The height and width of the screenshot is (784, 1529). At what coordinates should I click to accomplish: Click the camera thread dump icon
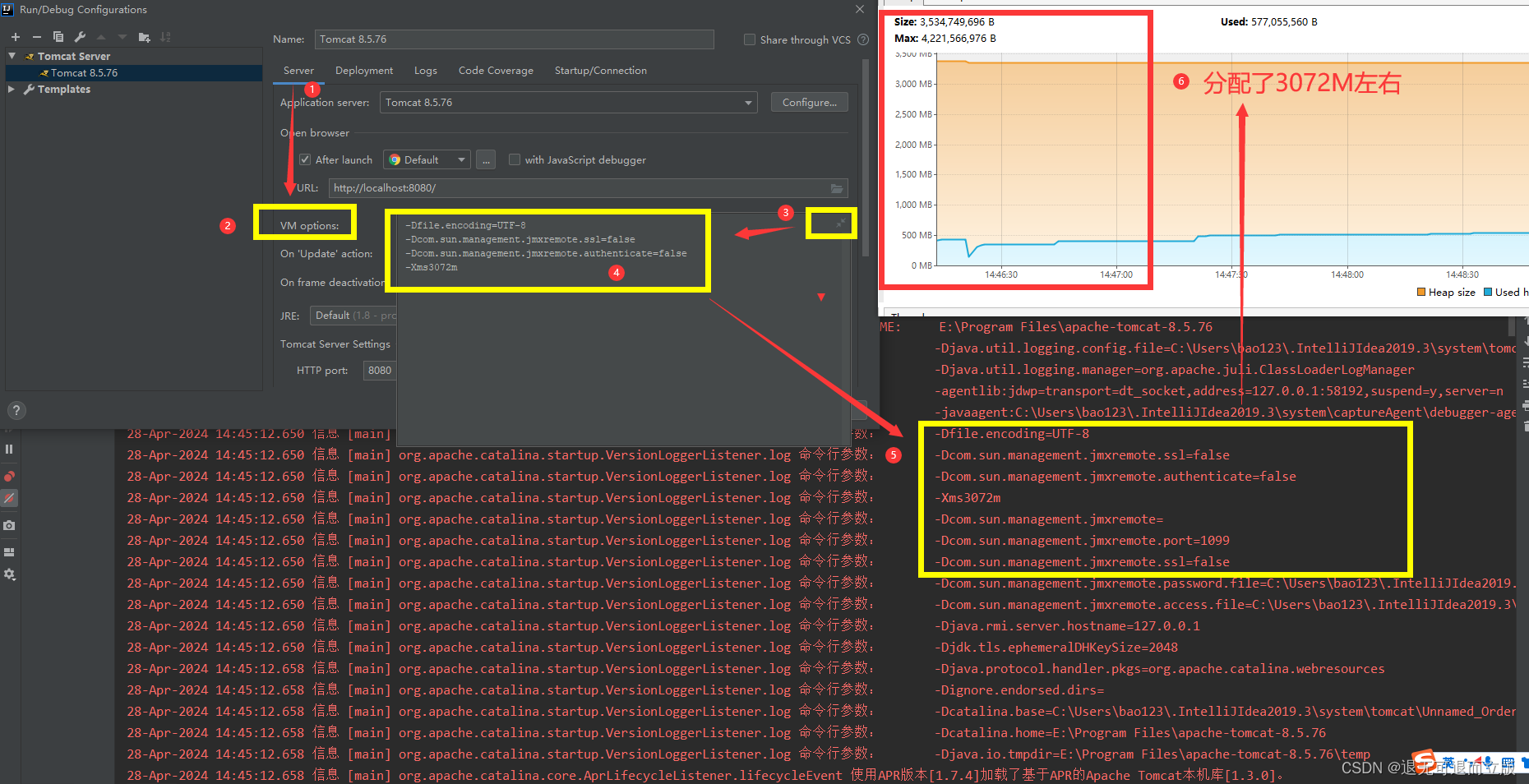pos(9,525)
